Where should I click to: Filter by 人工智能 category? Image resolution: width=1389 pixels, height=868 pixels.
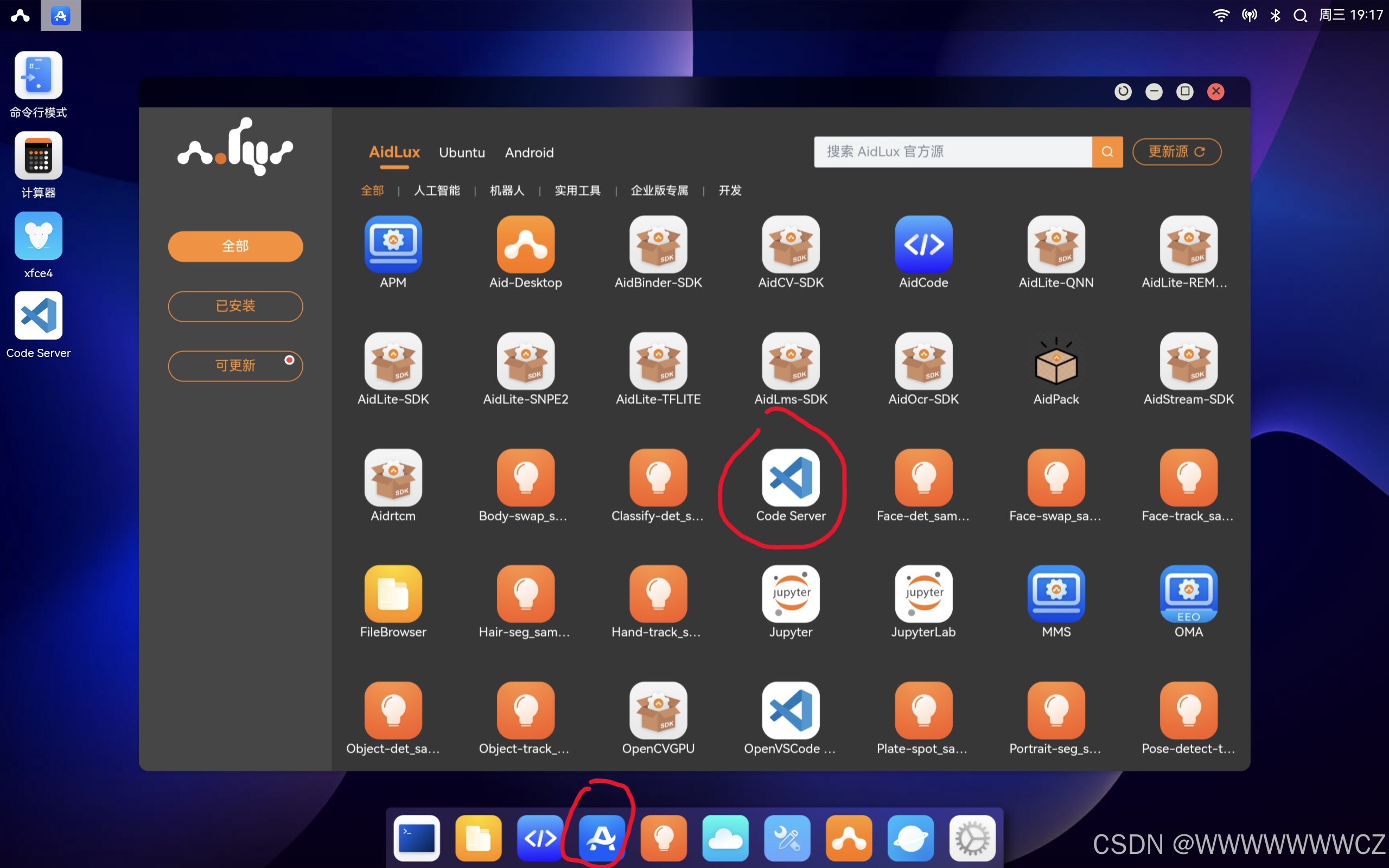(x=436, y=190)
